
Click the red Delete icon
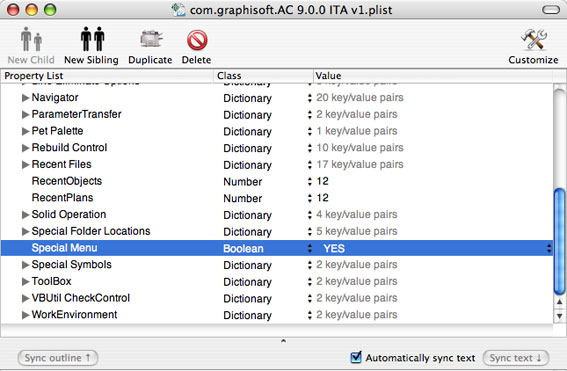click(197, 39)
